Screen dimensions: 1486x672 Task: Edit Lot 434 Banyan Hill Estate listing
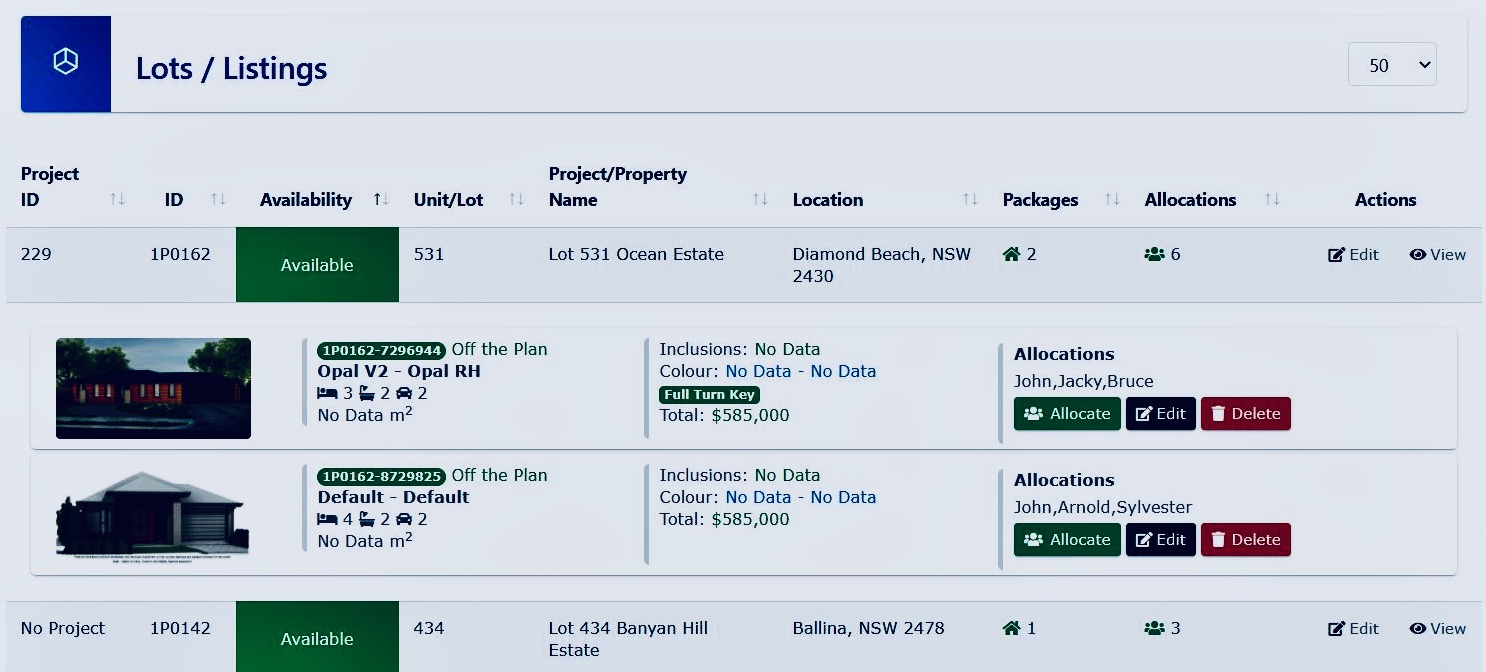pyautogui.click(x=1353, y=629)
